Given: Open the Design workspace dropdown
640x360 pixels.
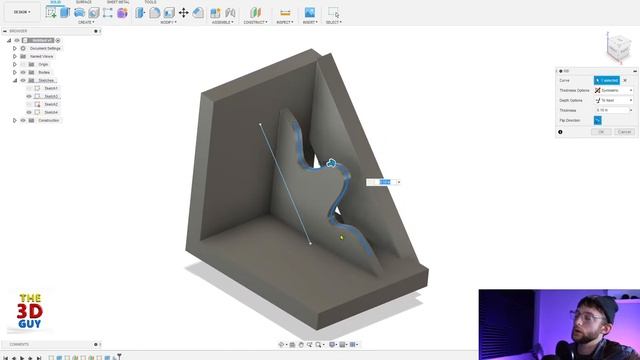Looking at the screenshot, I should (22, 12).
